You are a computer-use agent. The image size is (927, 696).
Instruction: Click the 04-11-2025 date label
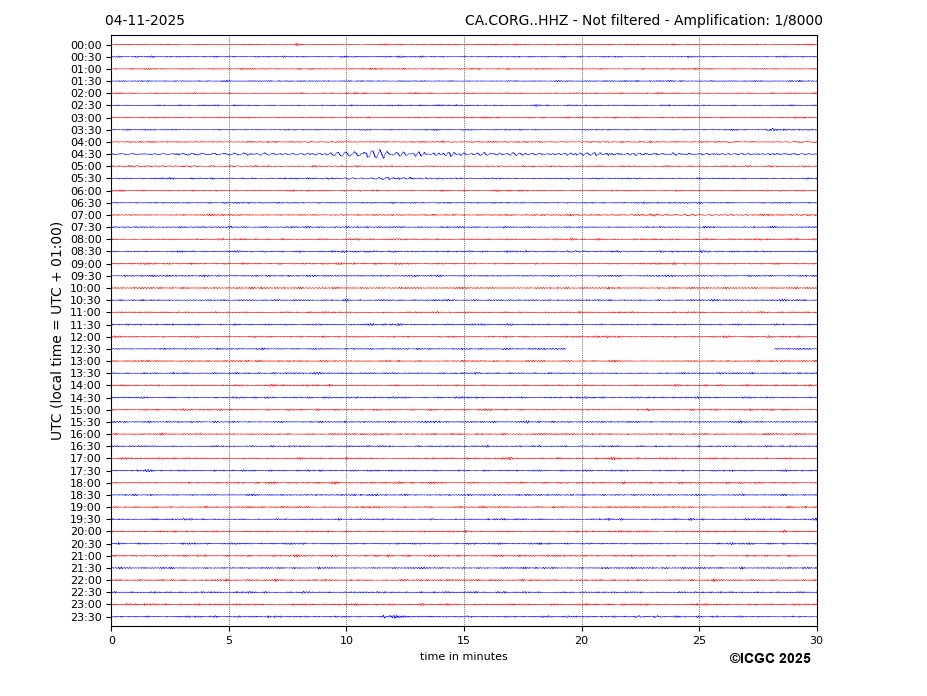click(x=145, y=21)
